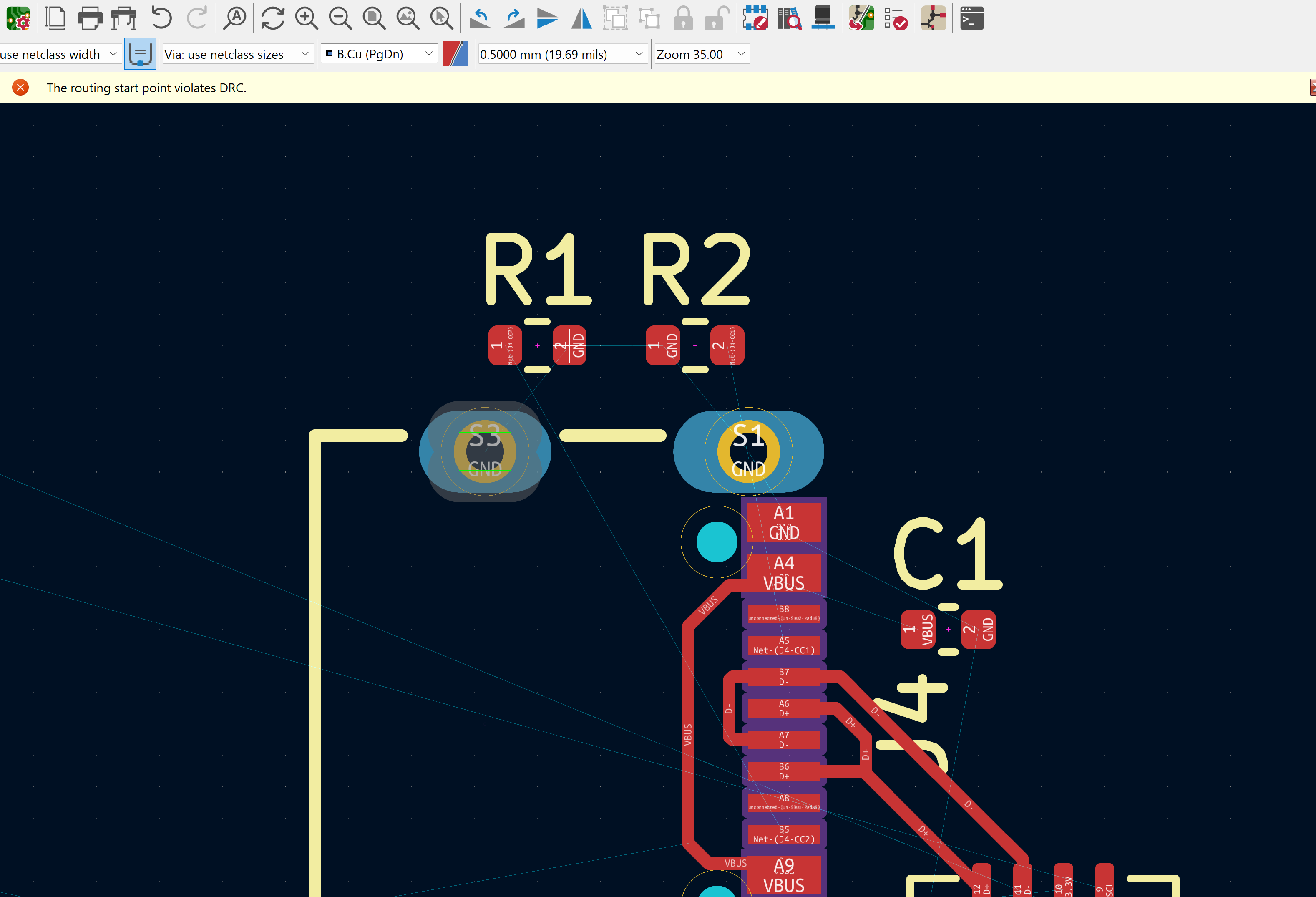This screenshot has width=1316, height=897.
Task: Zoom to fit selected objects
Action: point(441,19)
